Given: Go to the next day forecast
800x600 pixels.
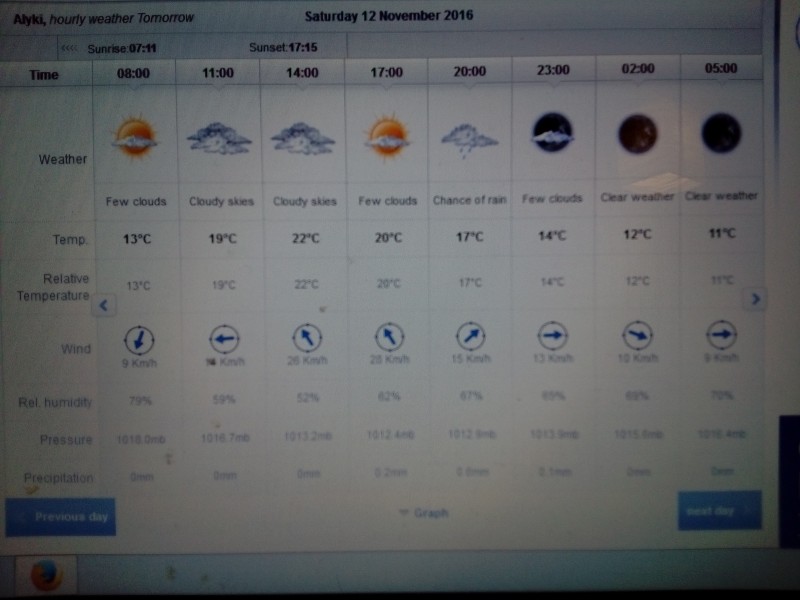Looking at the screenshot, I should [719, 510].
